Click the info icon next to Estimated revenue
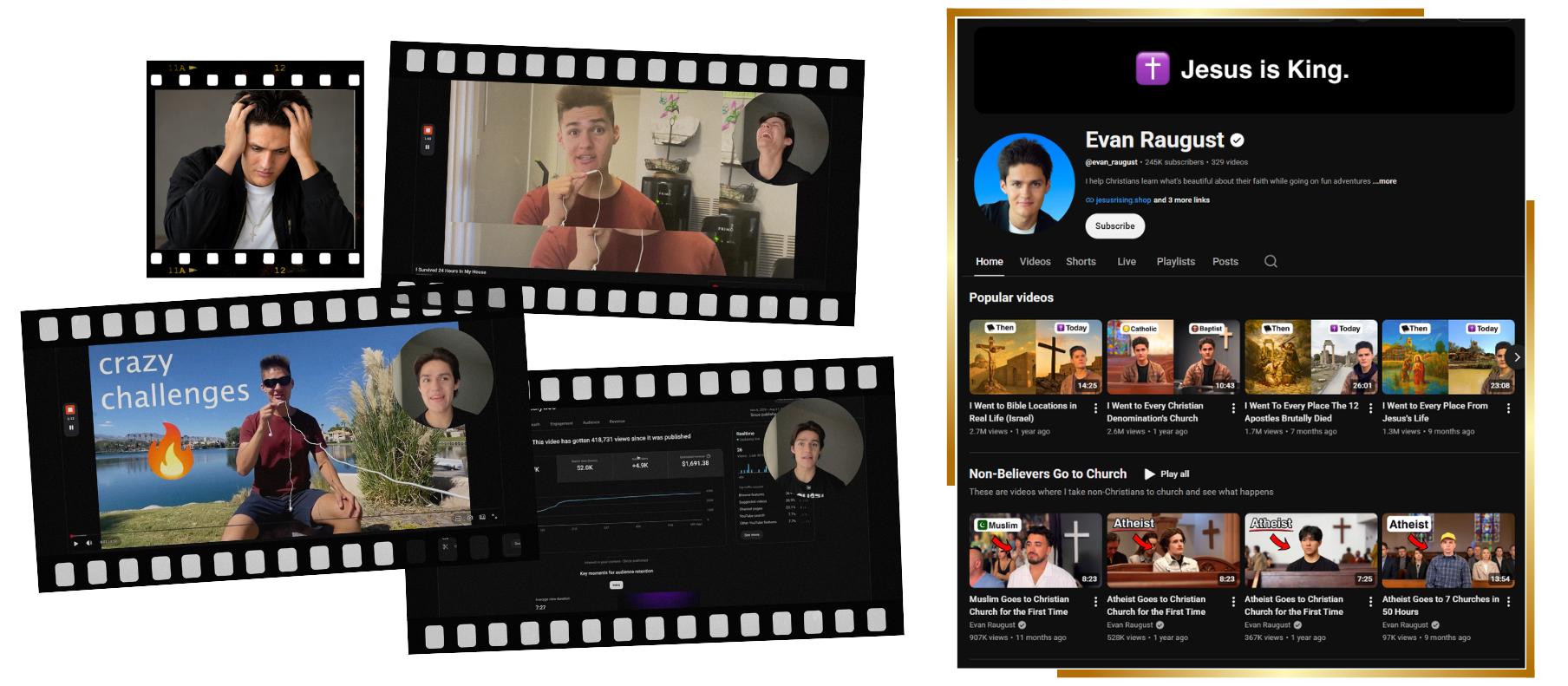1568x686 pixels. pyautogui.click(x=709, y=456)
